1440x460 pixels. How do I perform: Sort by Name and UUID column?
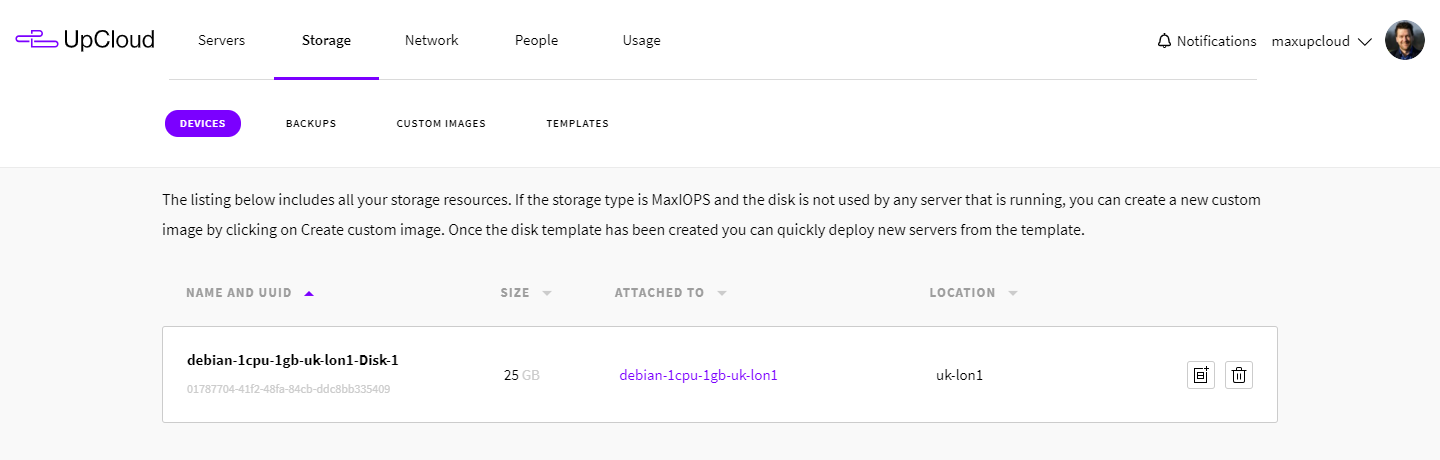tap(240, 293)
